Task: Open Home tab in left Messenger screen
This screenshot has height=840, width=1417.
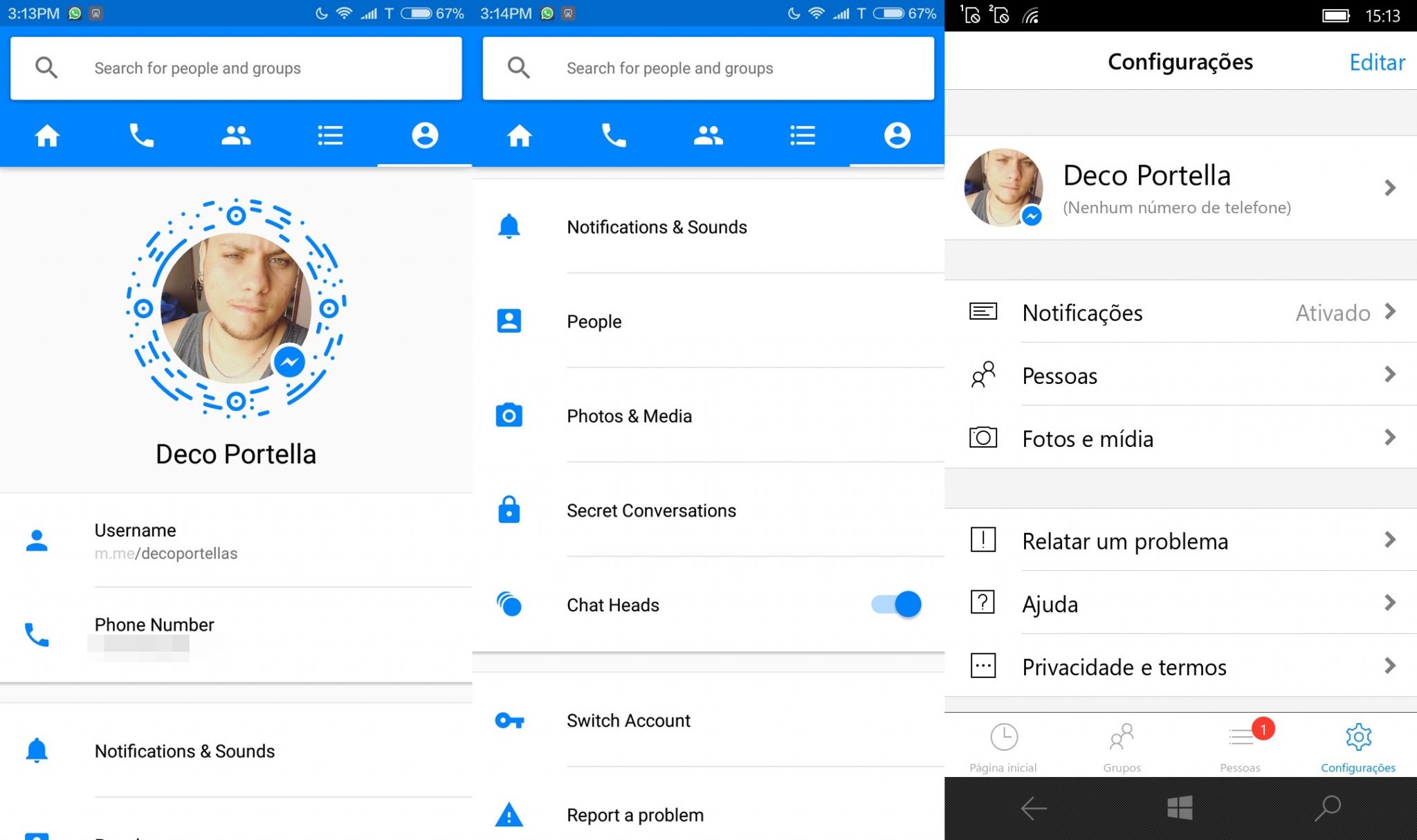Action: [47, 136]
